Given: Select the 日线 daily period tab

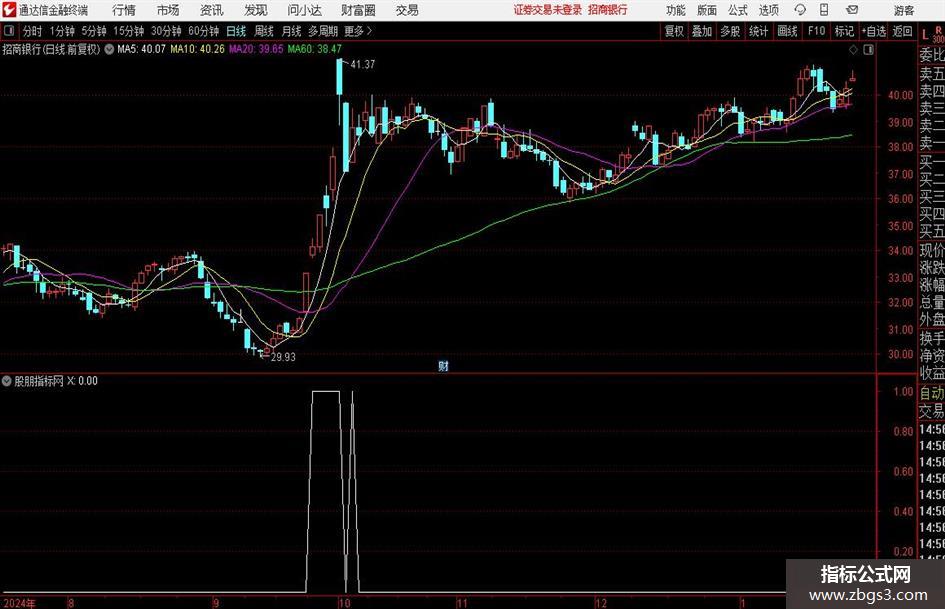Looking at the screenshot, I should coord(236,31).
